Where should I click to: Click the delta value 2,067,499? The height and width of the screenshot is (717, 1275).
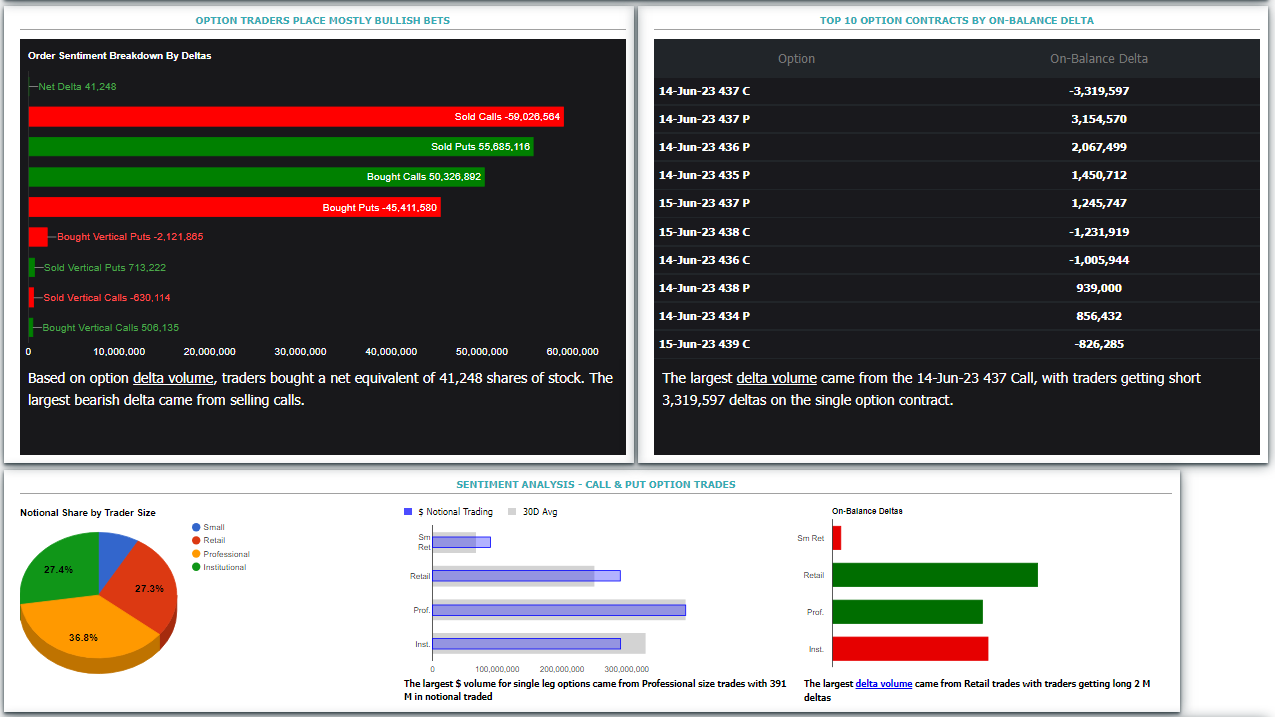[1099, 147]
